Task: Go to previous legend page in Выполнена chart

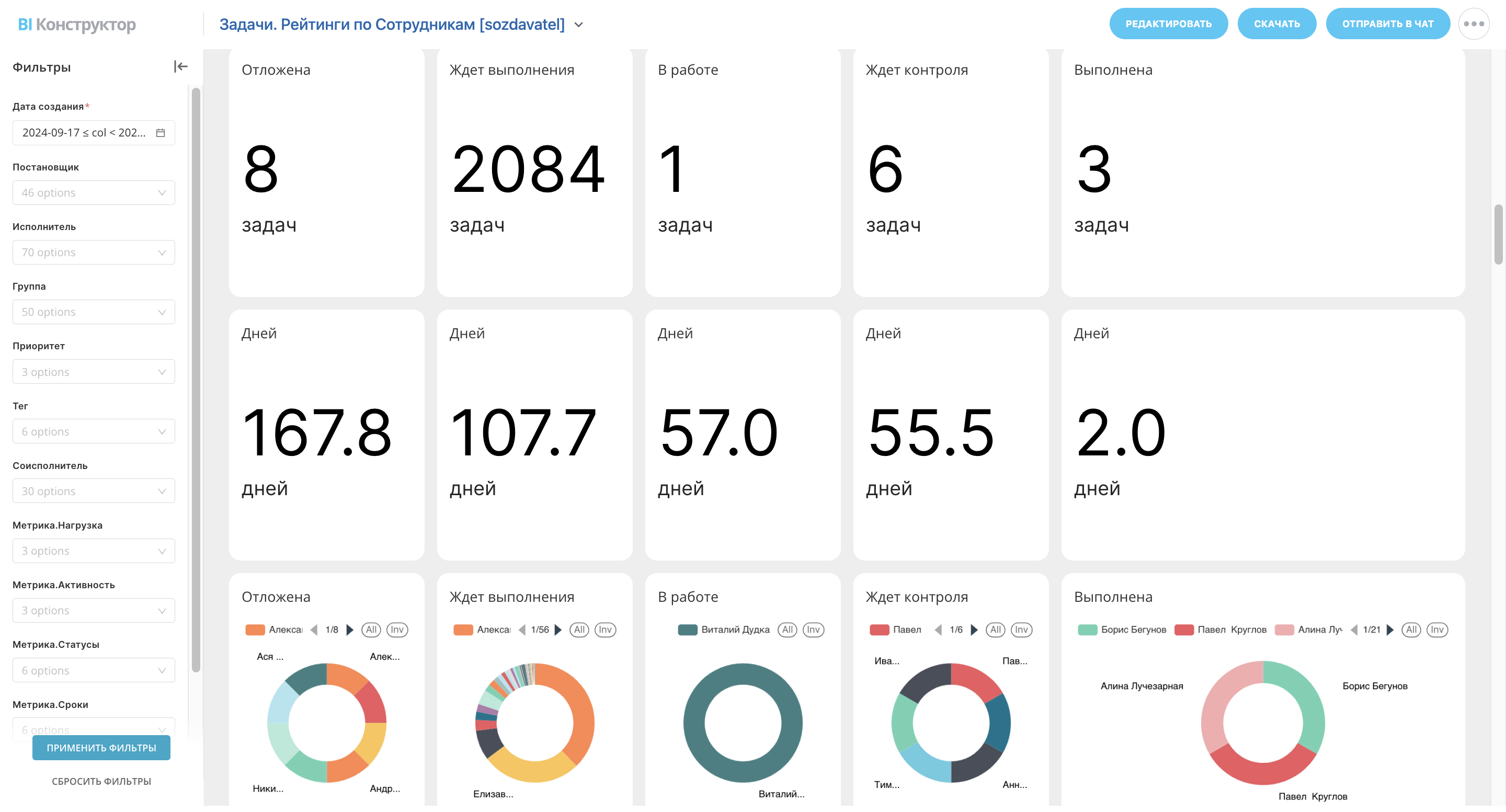Action: click(x=1354, y=630)
